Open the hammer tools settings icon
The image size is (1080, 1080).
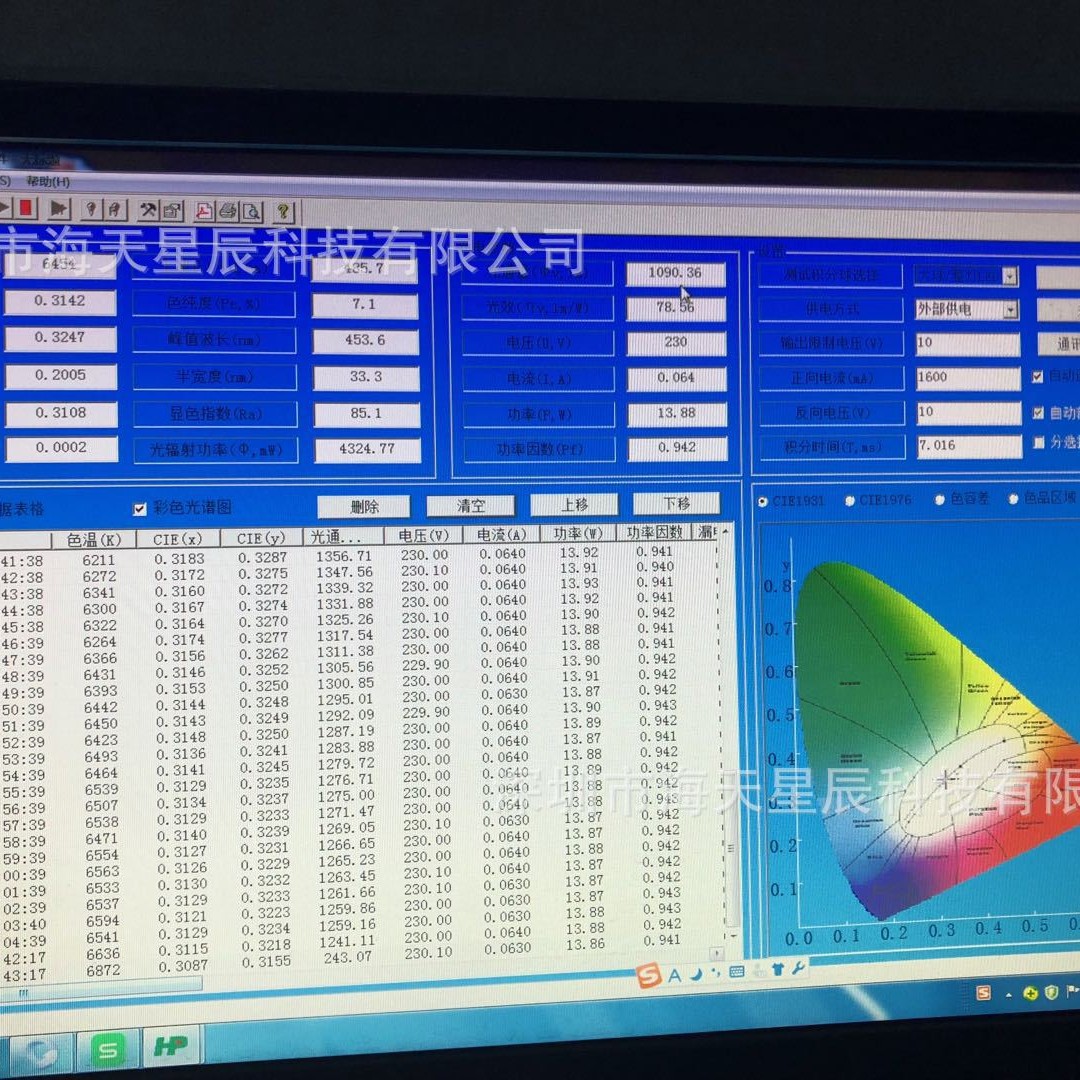click(147, 210)
